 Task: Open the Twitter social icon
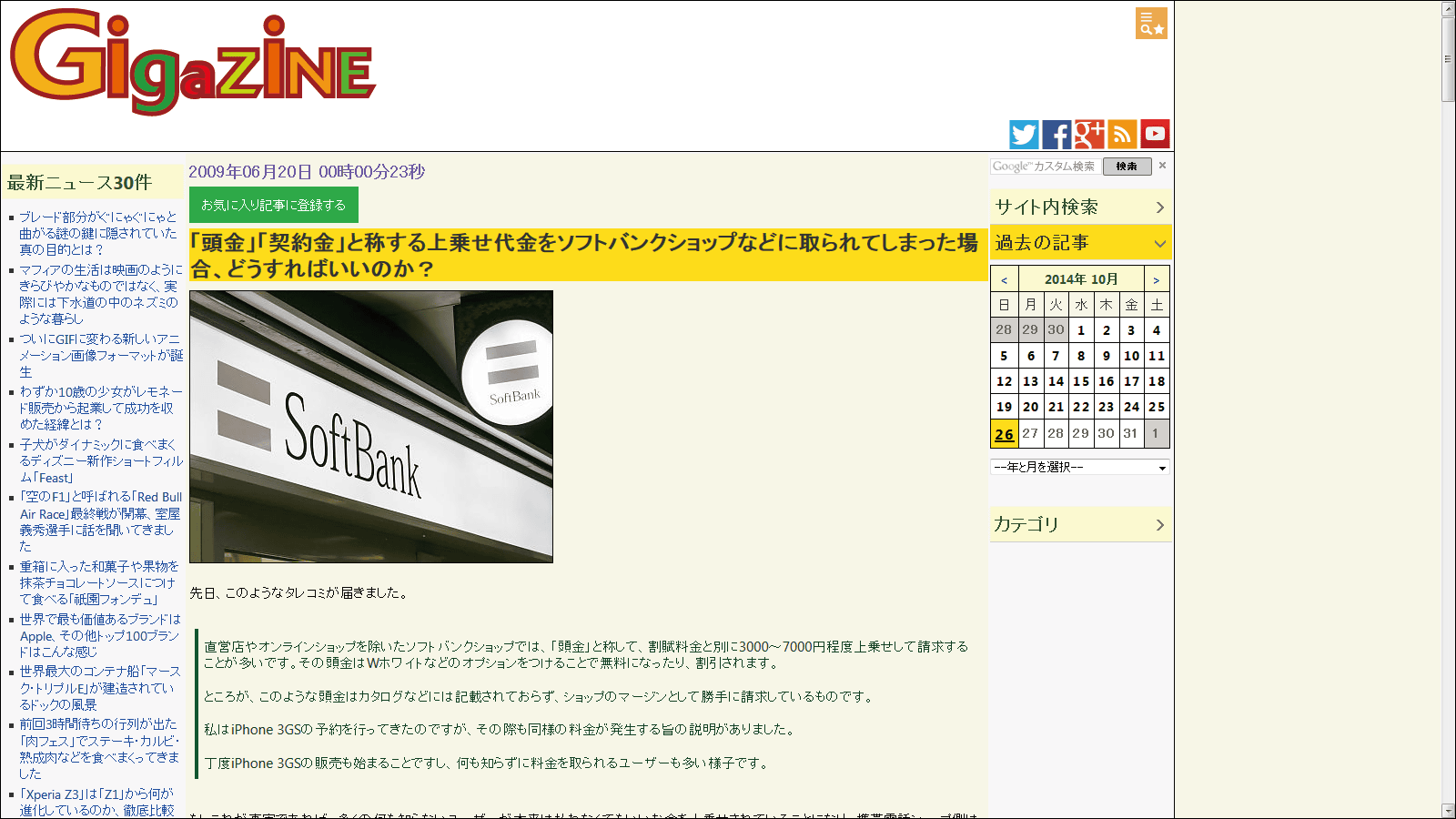pyautogui.click(x=1024, y=135)
